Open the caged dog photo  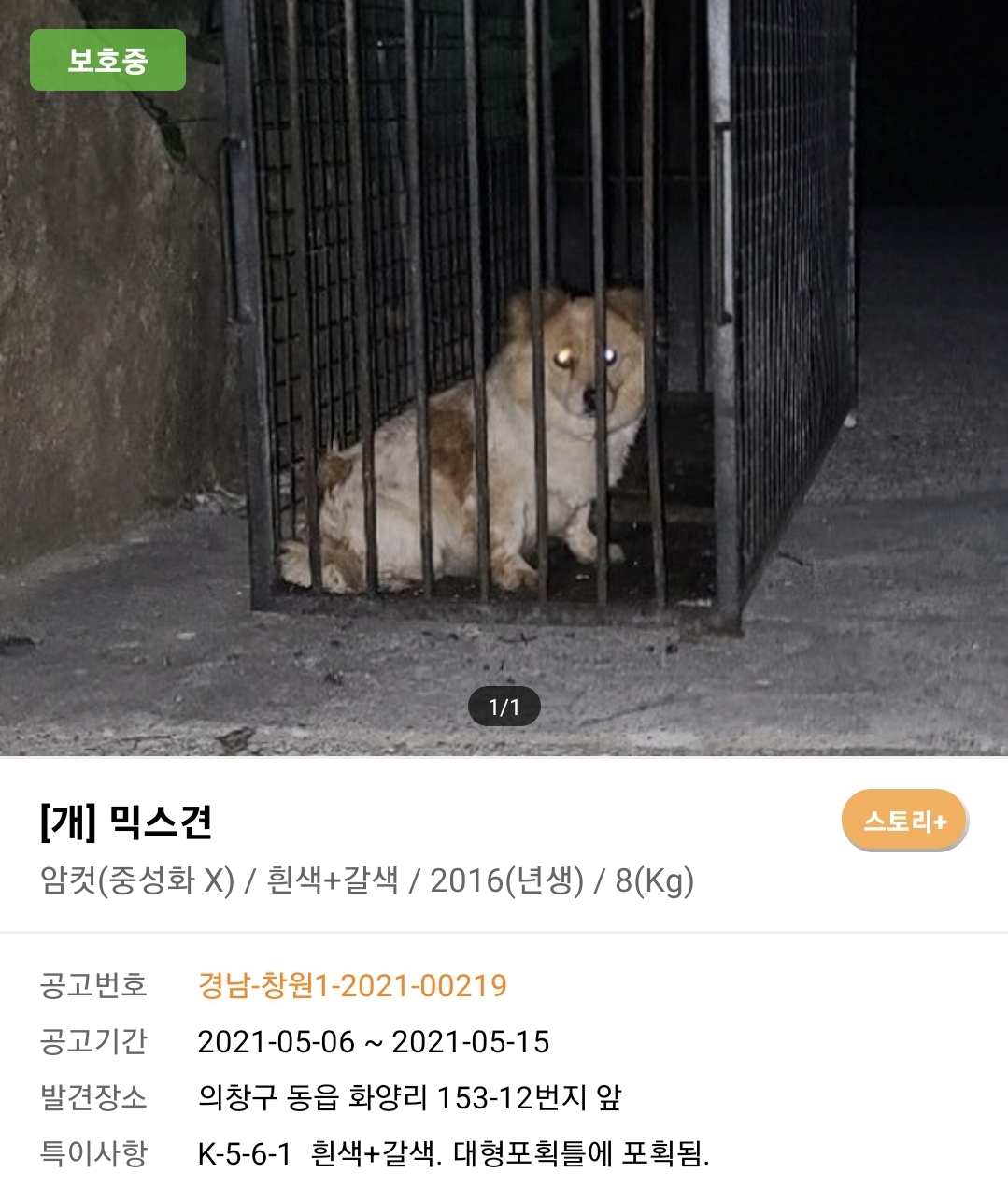(x=504, y=378)
